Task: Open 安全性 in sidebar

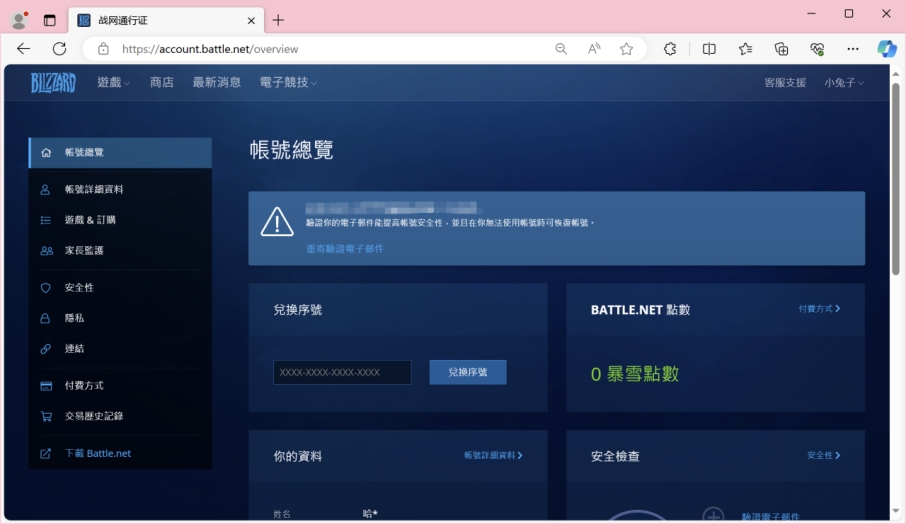Action: 120,288
